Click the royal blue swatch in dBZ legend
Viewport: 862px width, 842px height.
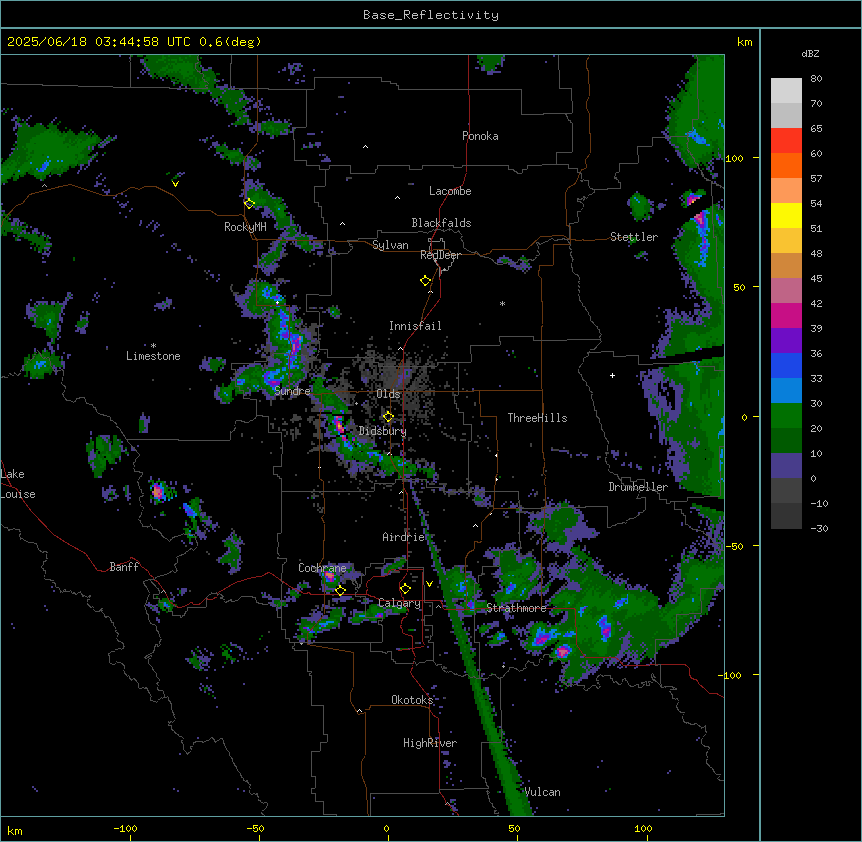(786, 365)
